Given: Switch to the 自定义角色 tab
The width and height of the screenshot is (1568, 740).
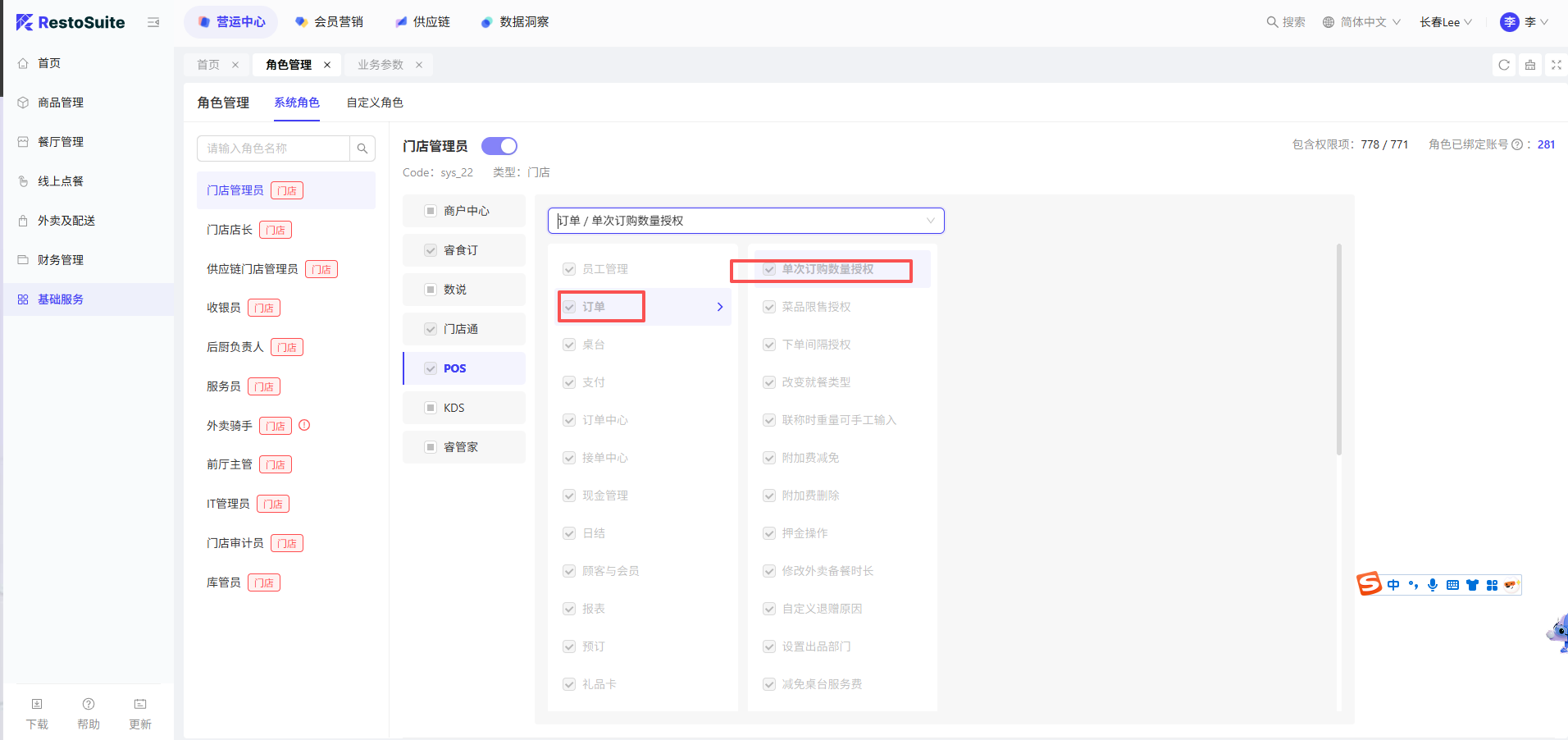Looking at the screenshot, I should (x=375, y=103).
